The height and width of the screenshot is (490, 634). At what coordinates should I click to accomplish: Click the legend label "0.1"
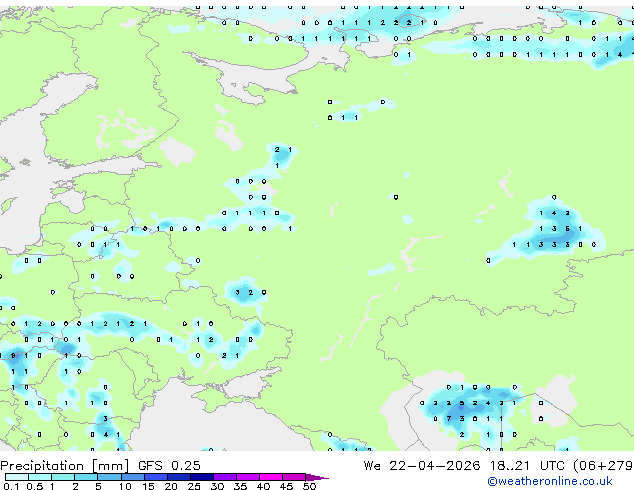point(11,486)
